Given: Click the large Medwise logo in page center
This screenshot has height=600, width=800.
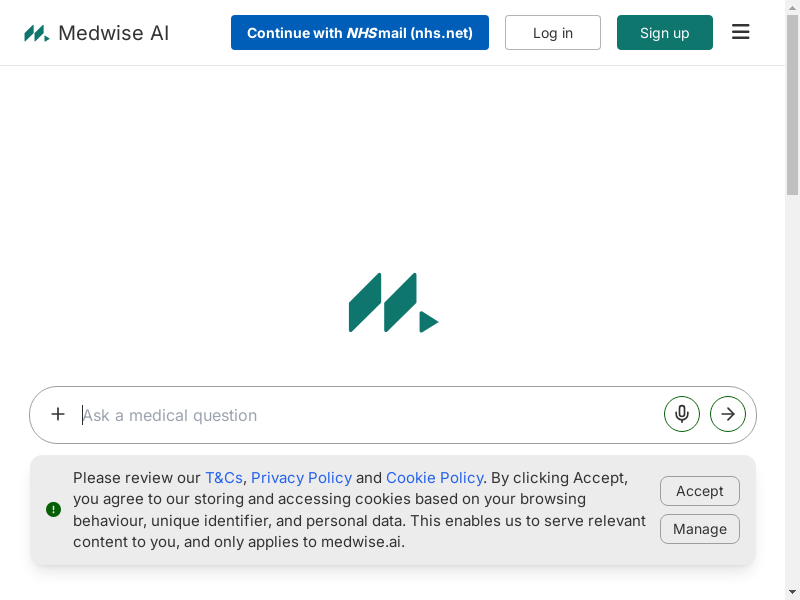Looking at the screenshot, I should click(x=393, y=302).
